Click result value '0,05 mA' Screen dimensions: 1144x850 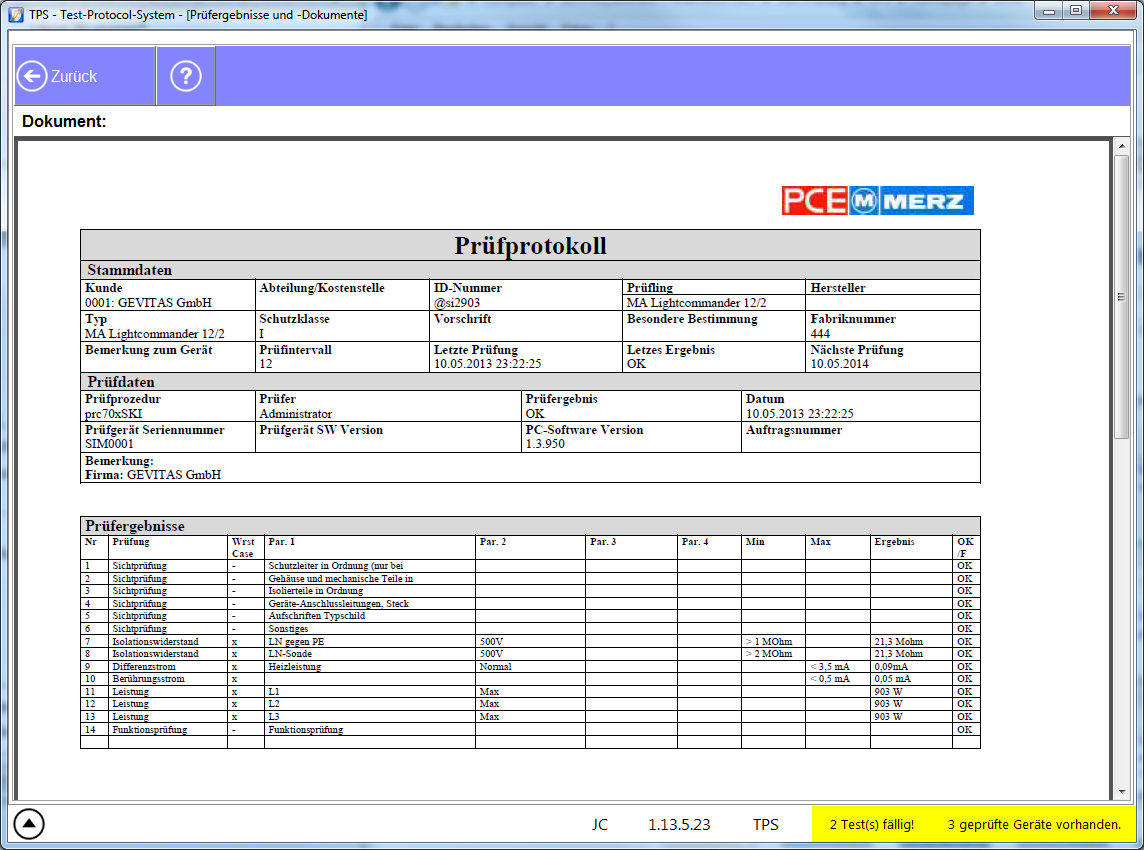[892, 679]
